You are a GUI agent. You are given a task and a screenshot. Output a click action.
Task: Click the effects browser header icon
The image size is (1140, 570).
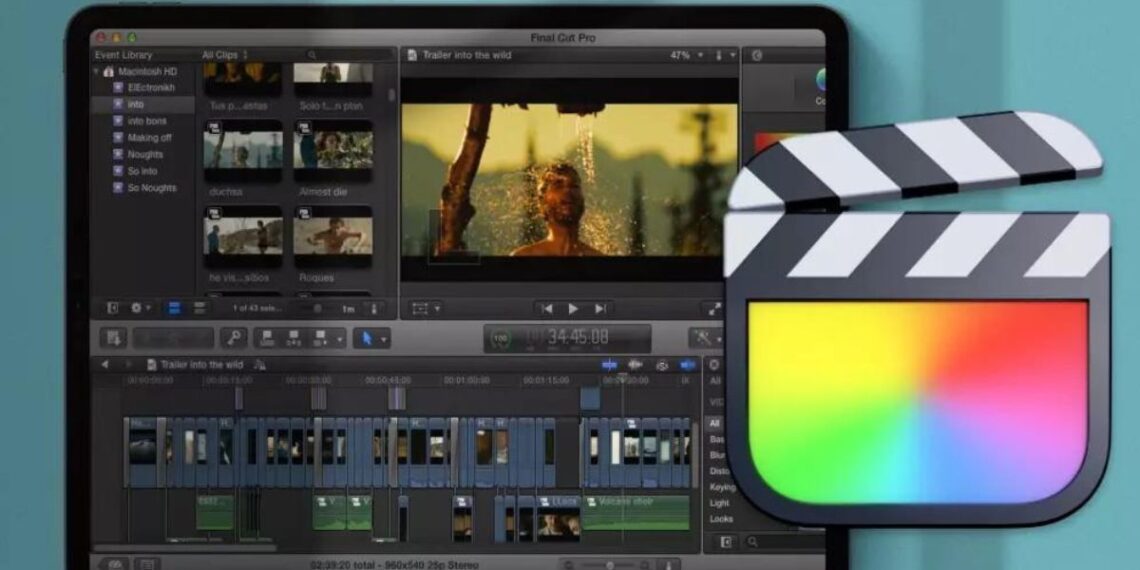715,364
